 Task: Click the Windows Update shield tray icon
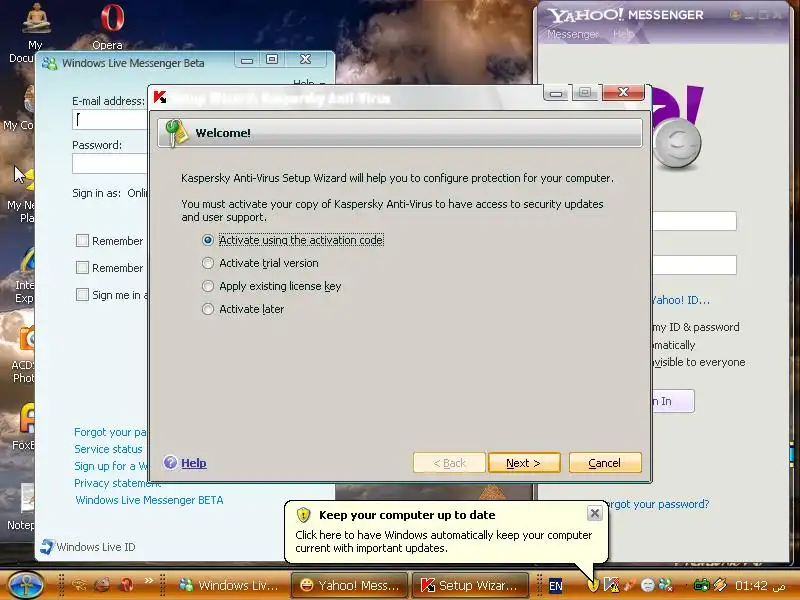point(593,586)
